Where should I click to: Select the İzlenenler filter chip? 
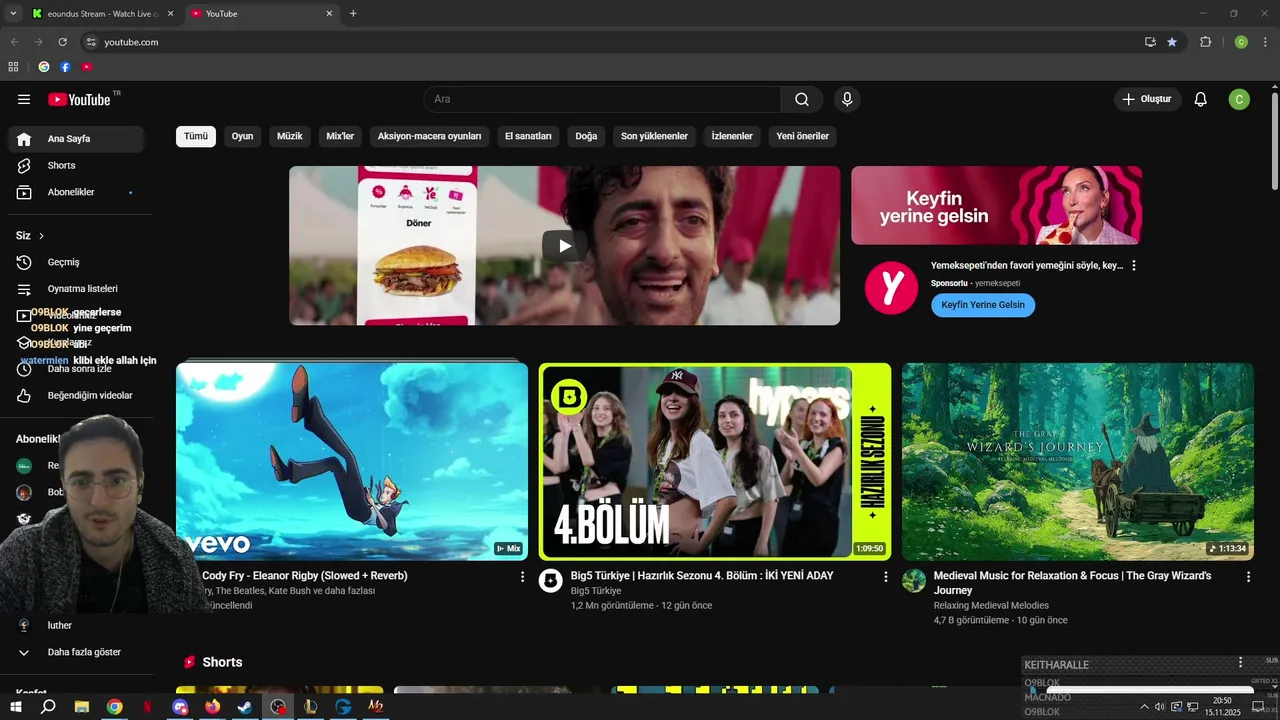point(732,136)
